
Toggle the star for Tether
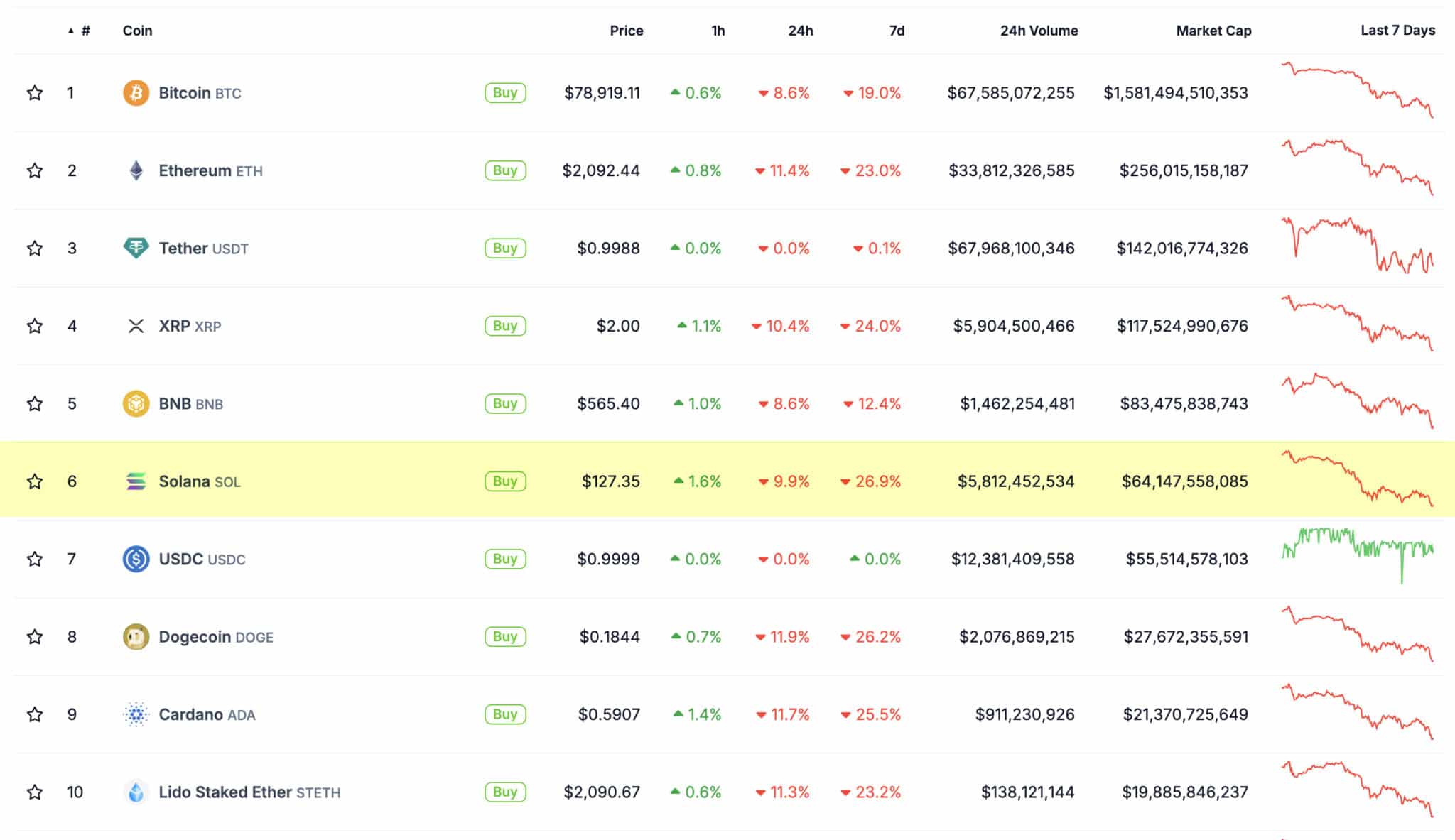pos(35,248)
